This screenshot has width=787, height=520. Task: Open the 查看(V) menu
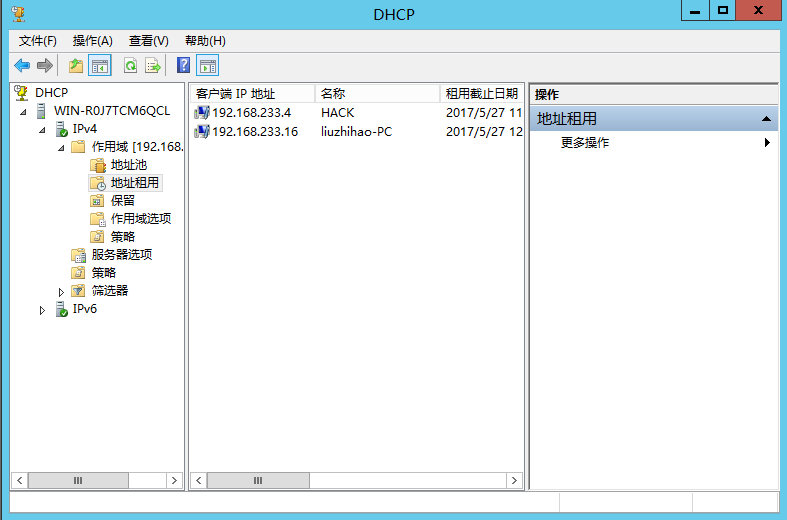pyautogui.click(x=148, y=41)
